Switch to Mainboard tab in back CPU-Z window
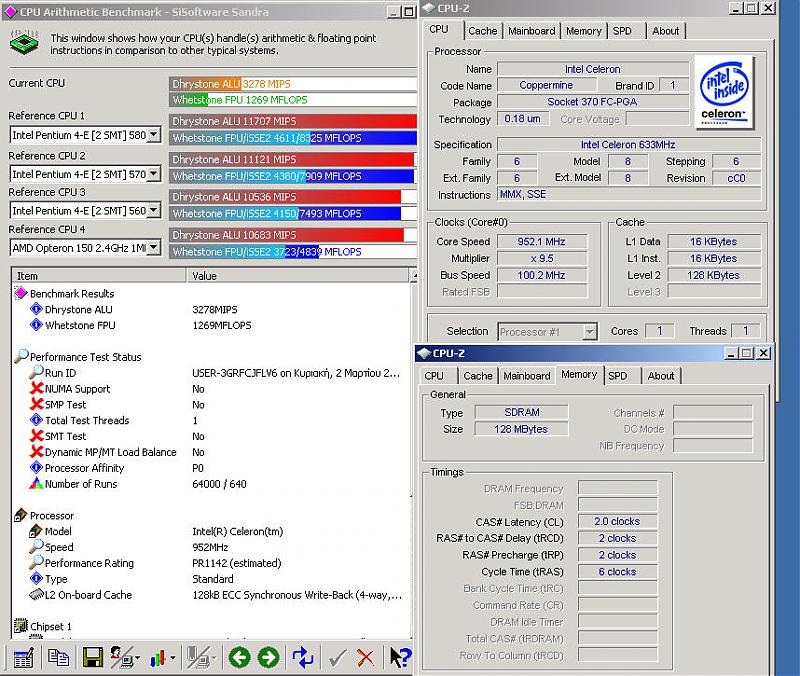The width and height of the screenshot is (800, 676). pyautogui.click(x=532, y=31)
